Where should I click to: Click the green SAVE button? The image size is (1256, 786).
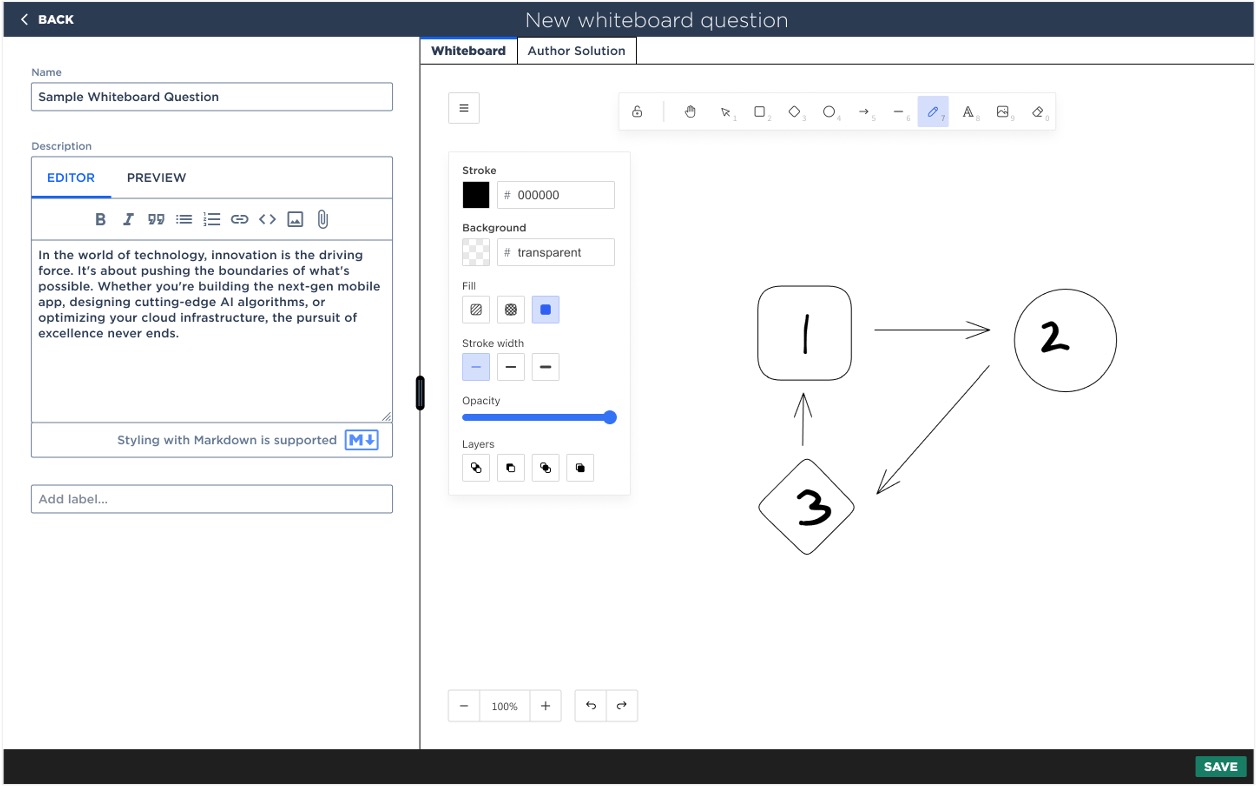tap(1220, 767)
